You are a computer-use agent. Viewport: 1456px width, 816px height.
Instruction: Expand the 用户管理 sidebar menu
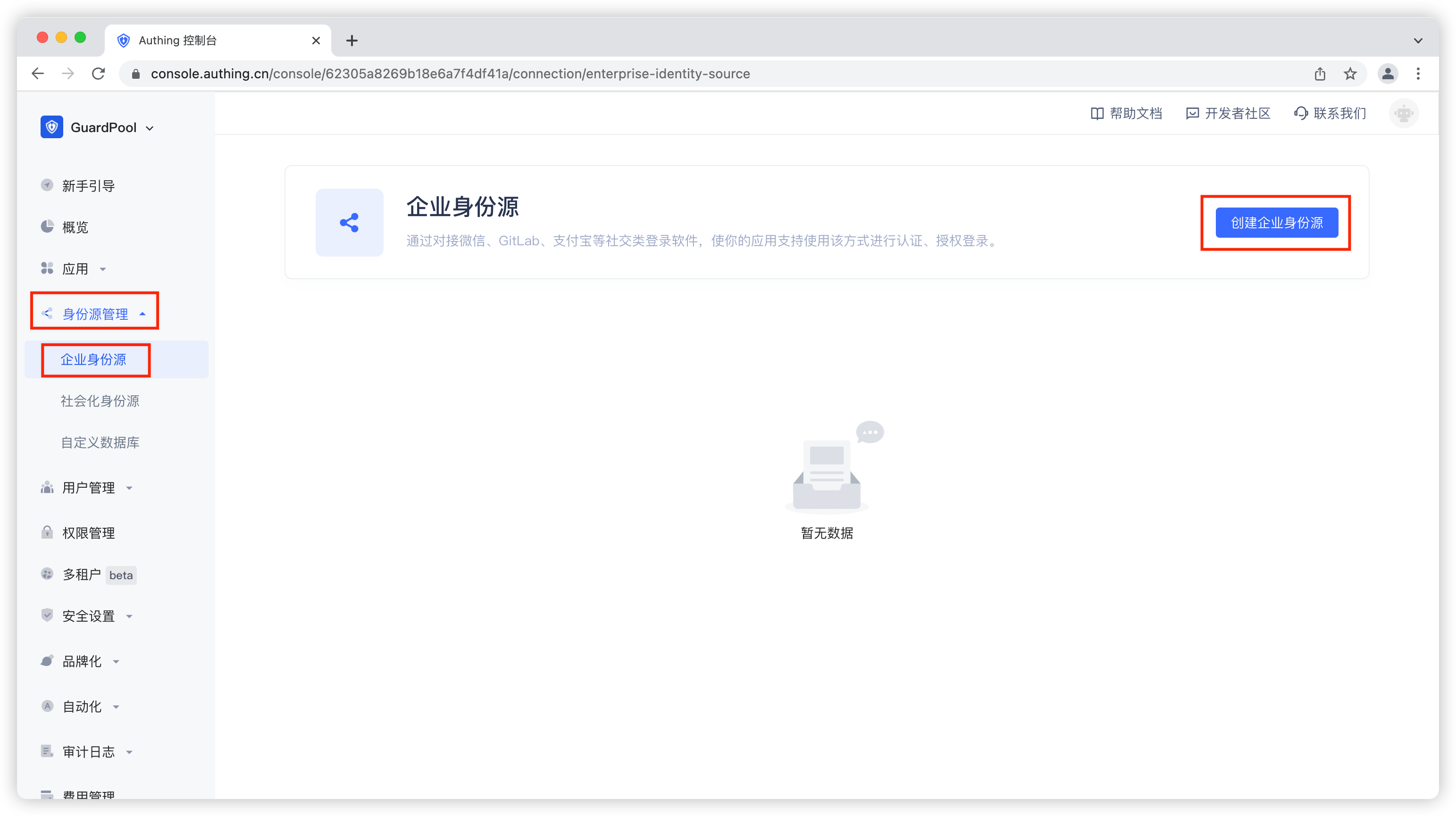pyautogui.click(x=88, y=488)
